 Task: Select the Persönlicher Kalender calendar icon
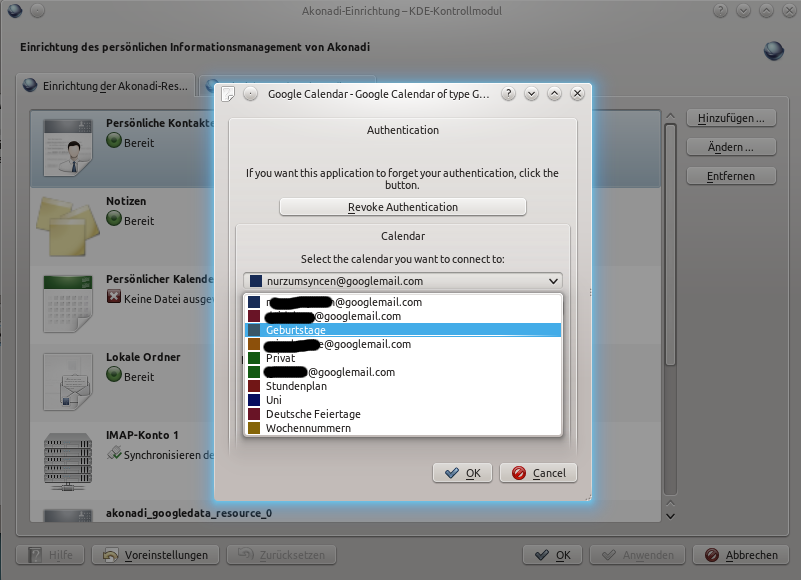(x=68, y=304)
